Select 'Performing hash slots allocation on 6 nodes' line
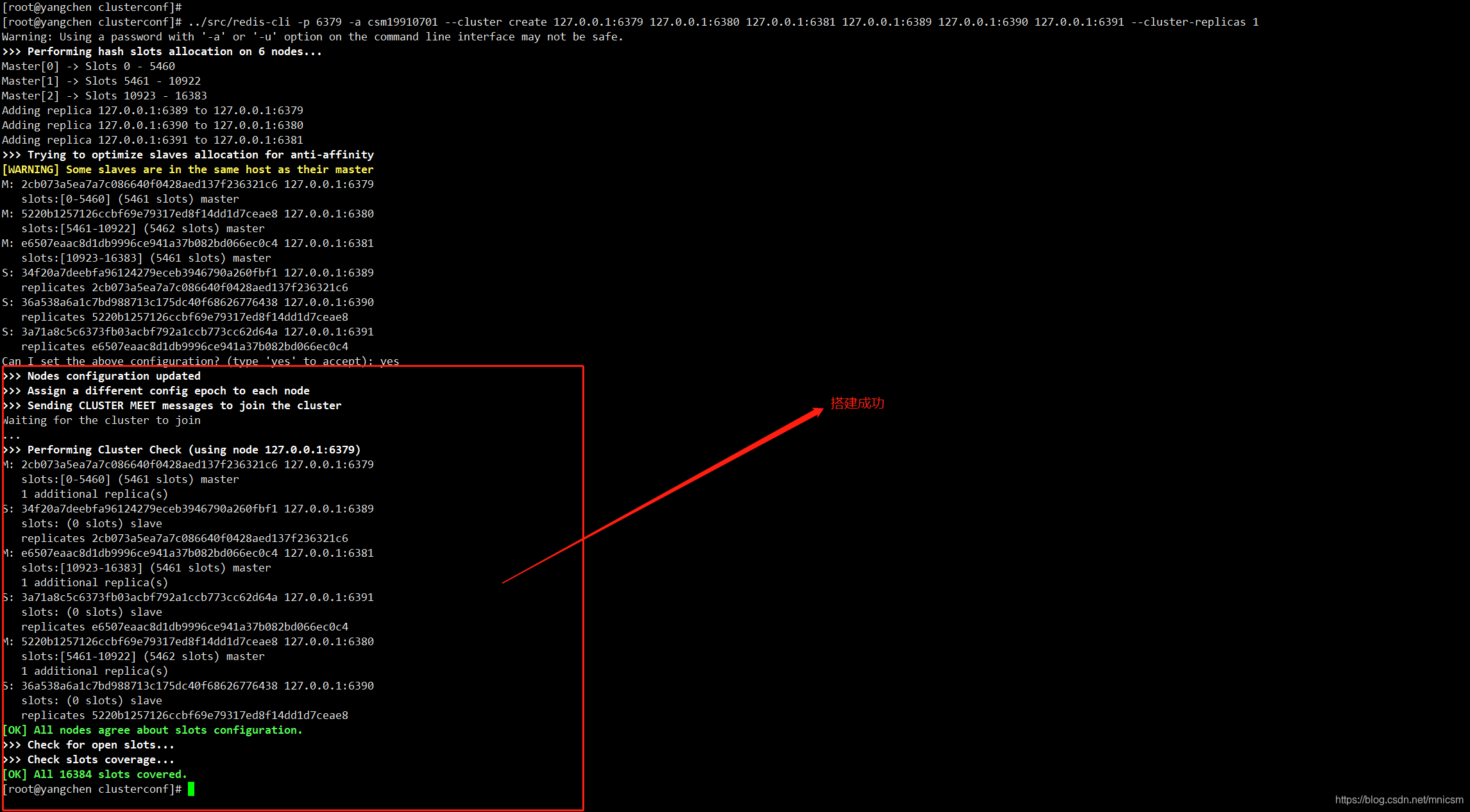Image resolution: width=1470 pixels, height=812 pixels. [162, 51]
